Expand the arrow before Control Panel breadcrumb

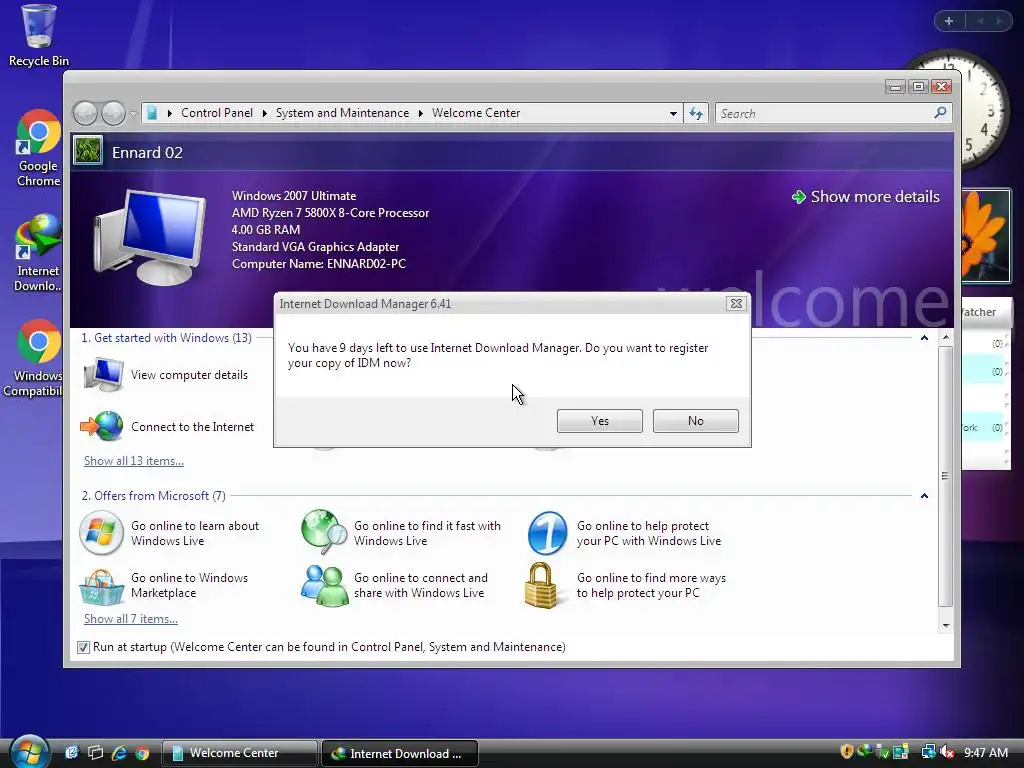click(x=170, y=114)
